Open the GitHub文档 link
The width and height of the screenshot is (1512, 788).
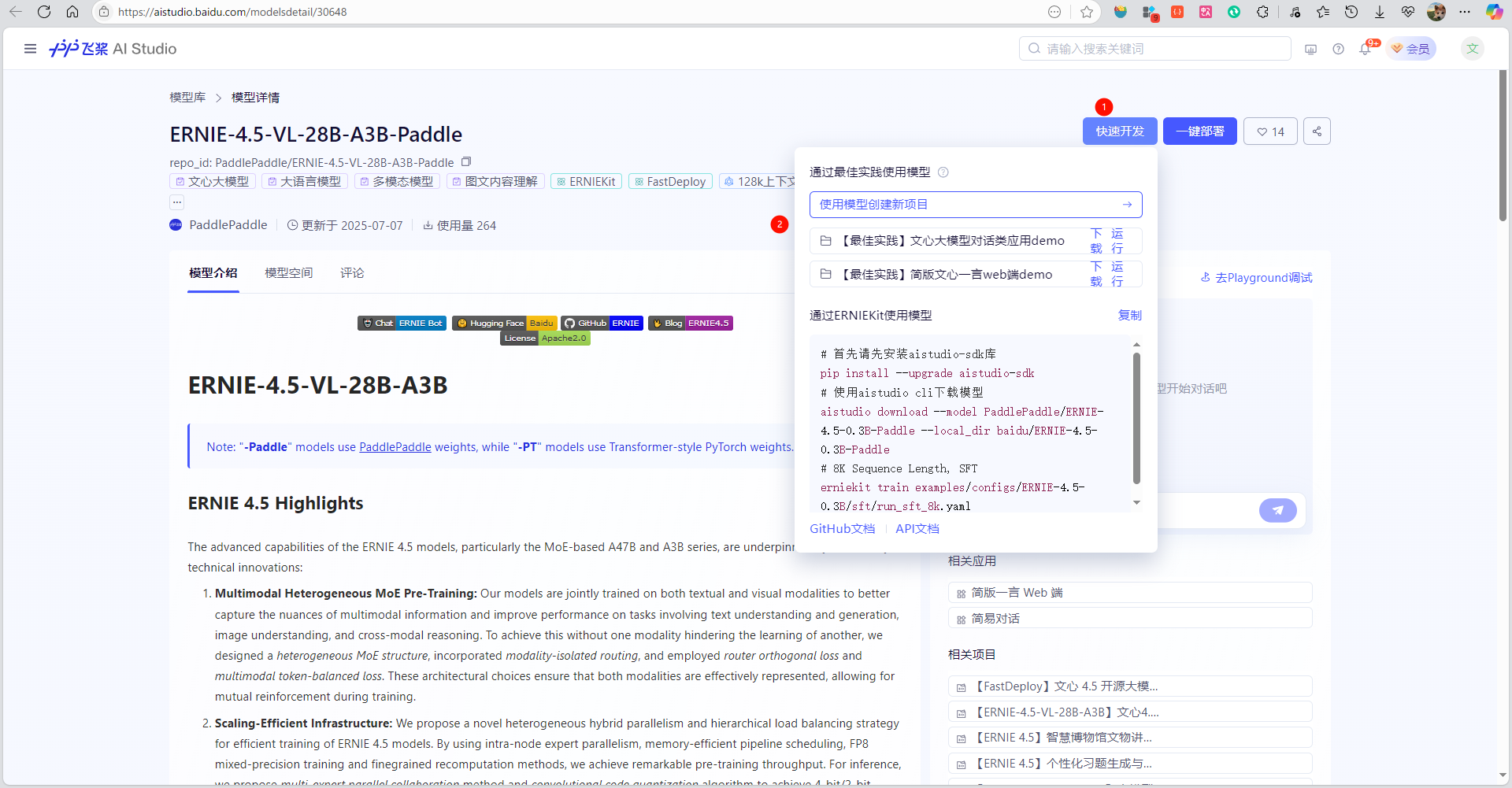(x=842, y=529)
